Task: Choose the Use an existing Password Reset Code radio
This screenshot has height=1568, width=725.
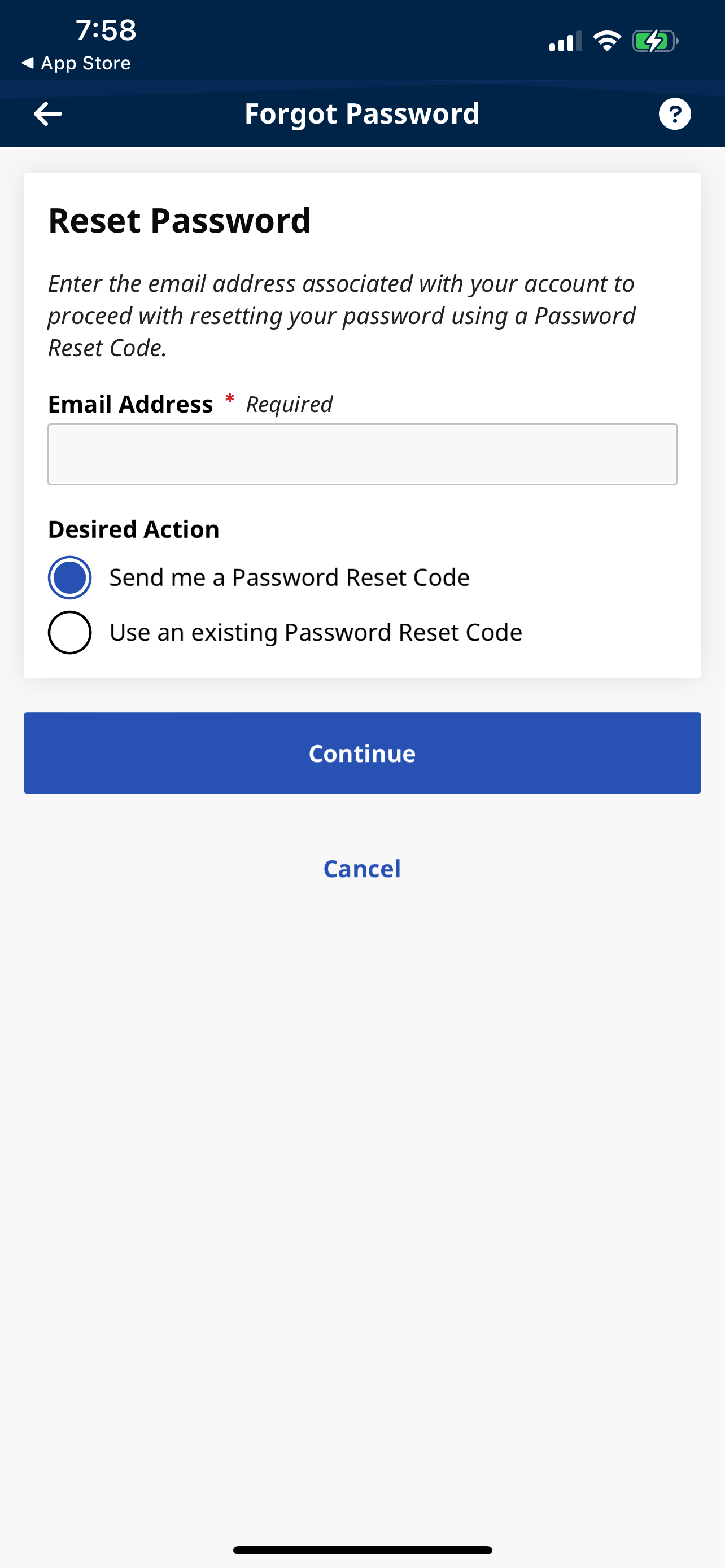Action: pos(70,632)
